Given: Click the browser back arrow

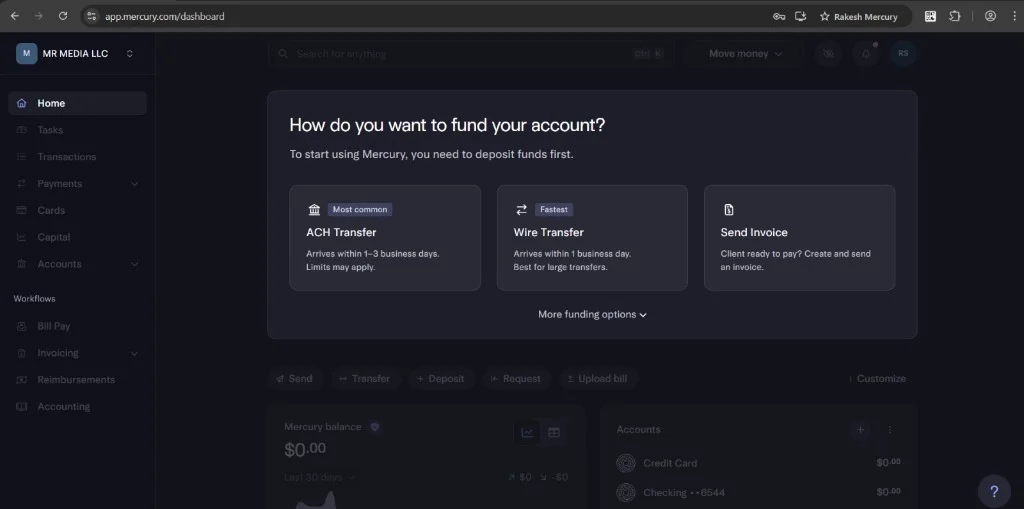Looking at the screenshot, I should pyautogui.click(x=15, y=16).
